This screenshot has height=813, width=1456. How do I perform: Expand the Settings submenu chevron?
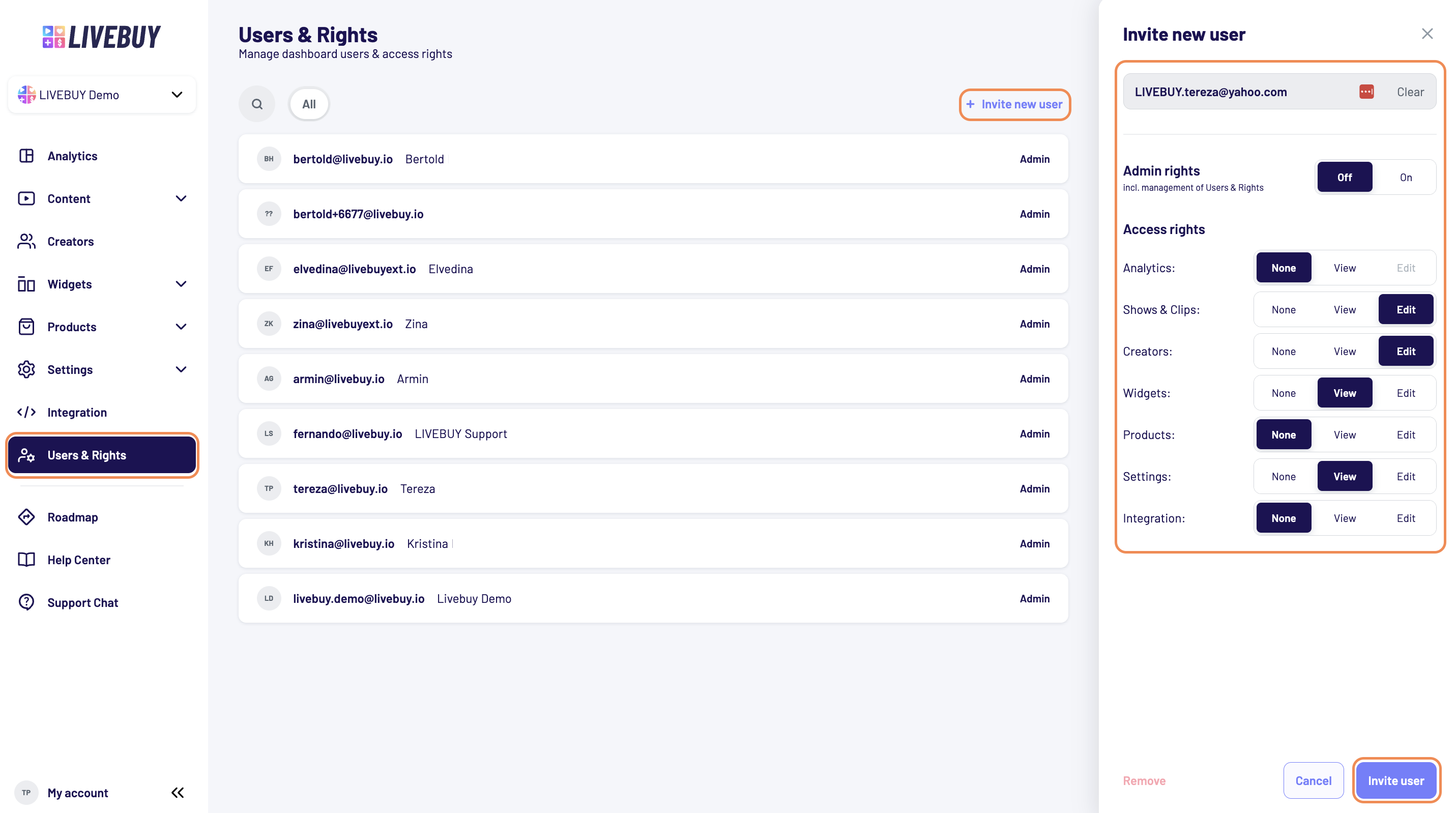pyautogui.click(x=181, y=369)
